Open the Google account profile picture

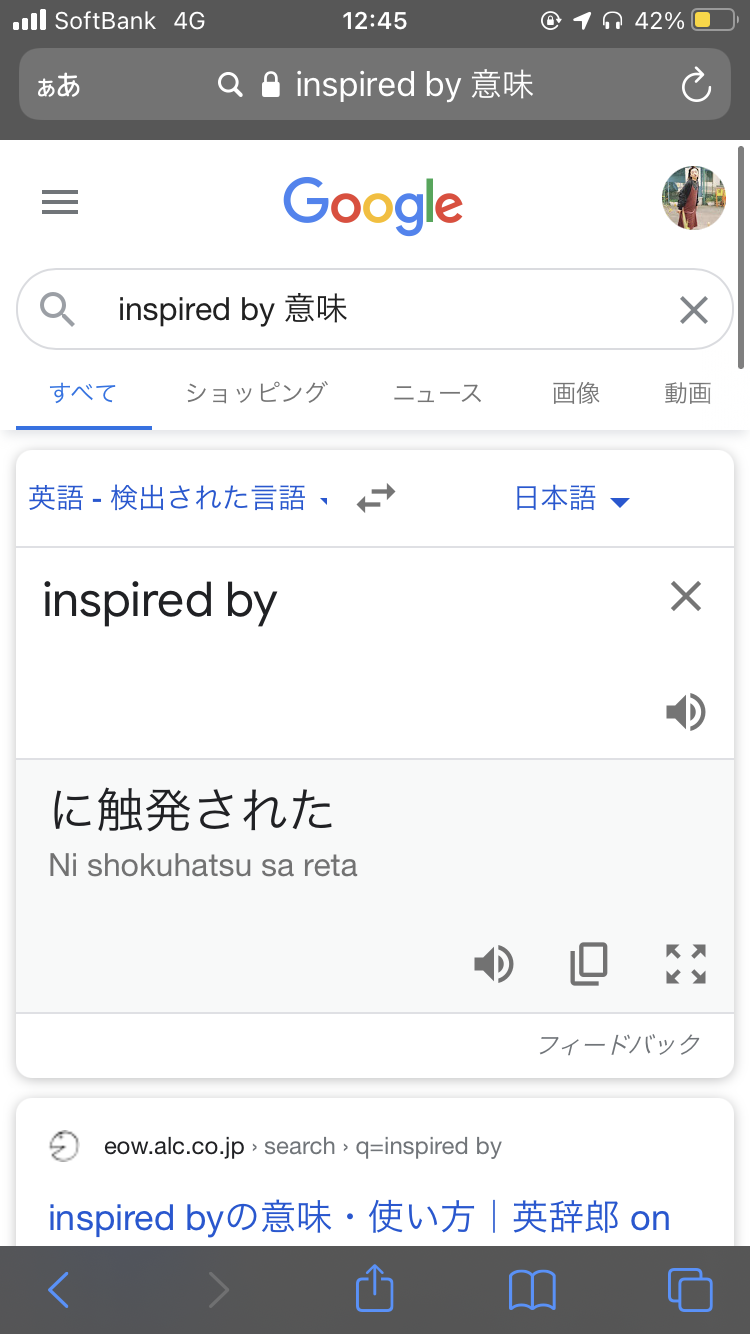(x=693, y=199)
